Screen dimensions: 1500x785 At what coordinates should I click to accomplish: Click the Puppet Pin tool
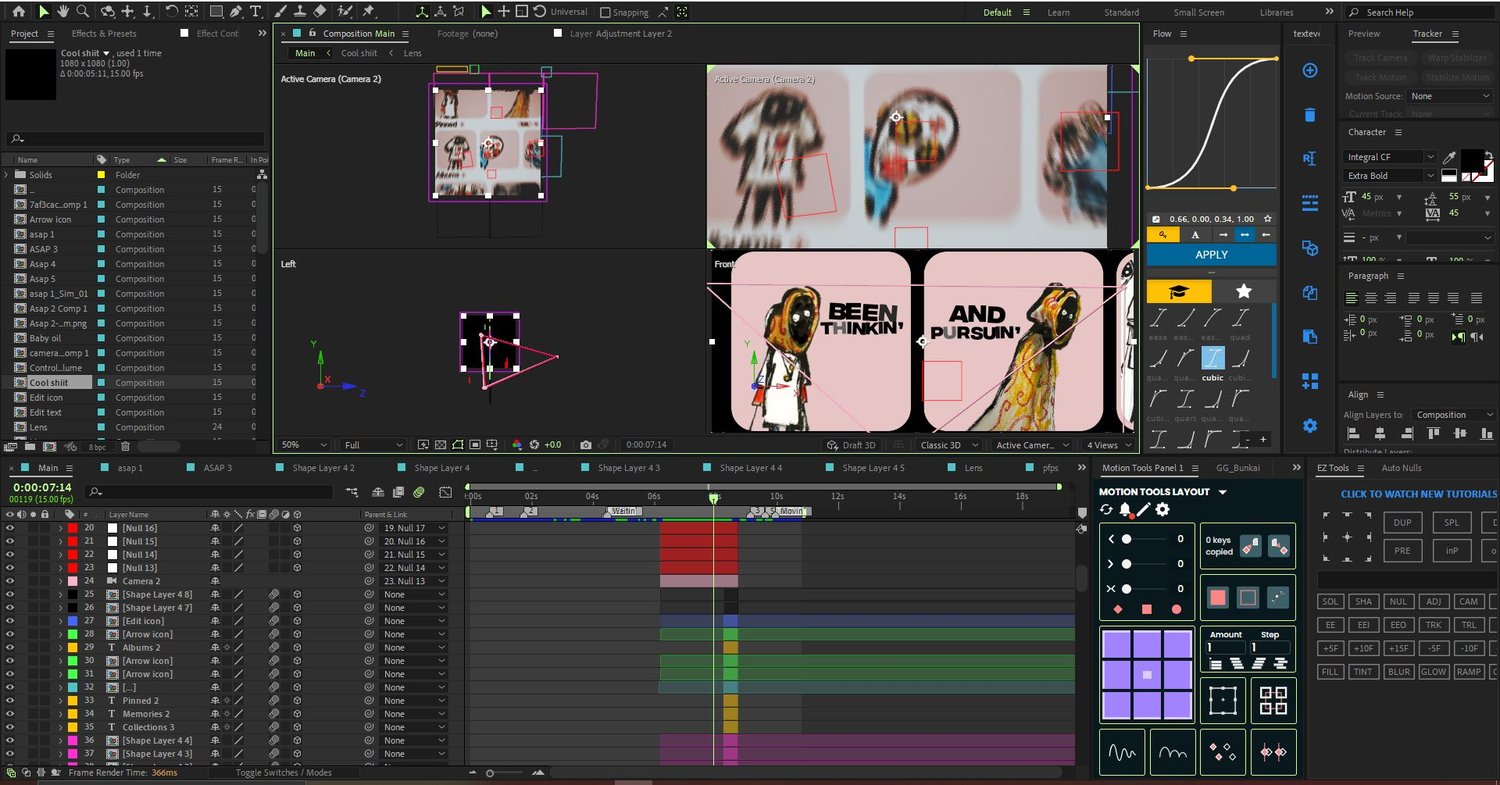pos(368,12)
